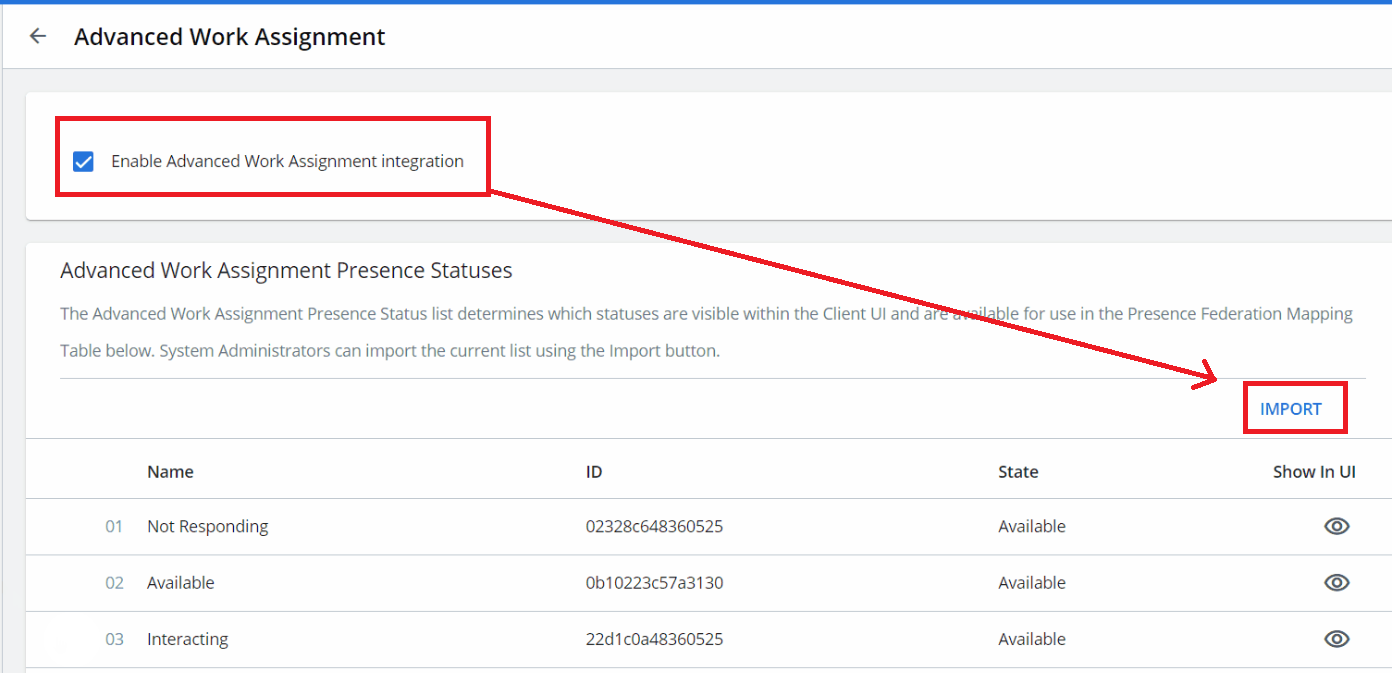The width and height of the screenshot is (1393, 673).
Task: Click the State cell of the Interacting row
Action: click(1031, 639)
